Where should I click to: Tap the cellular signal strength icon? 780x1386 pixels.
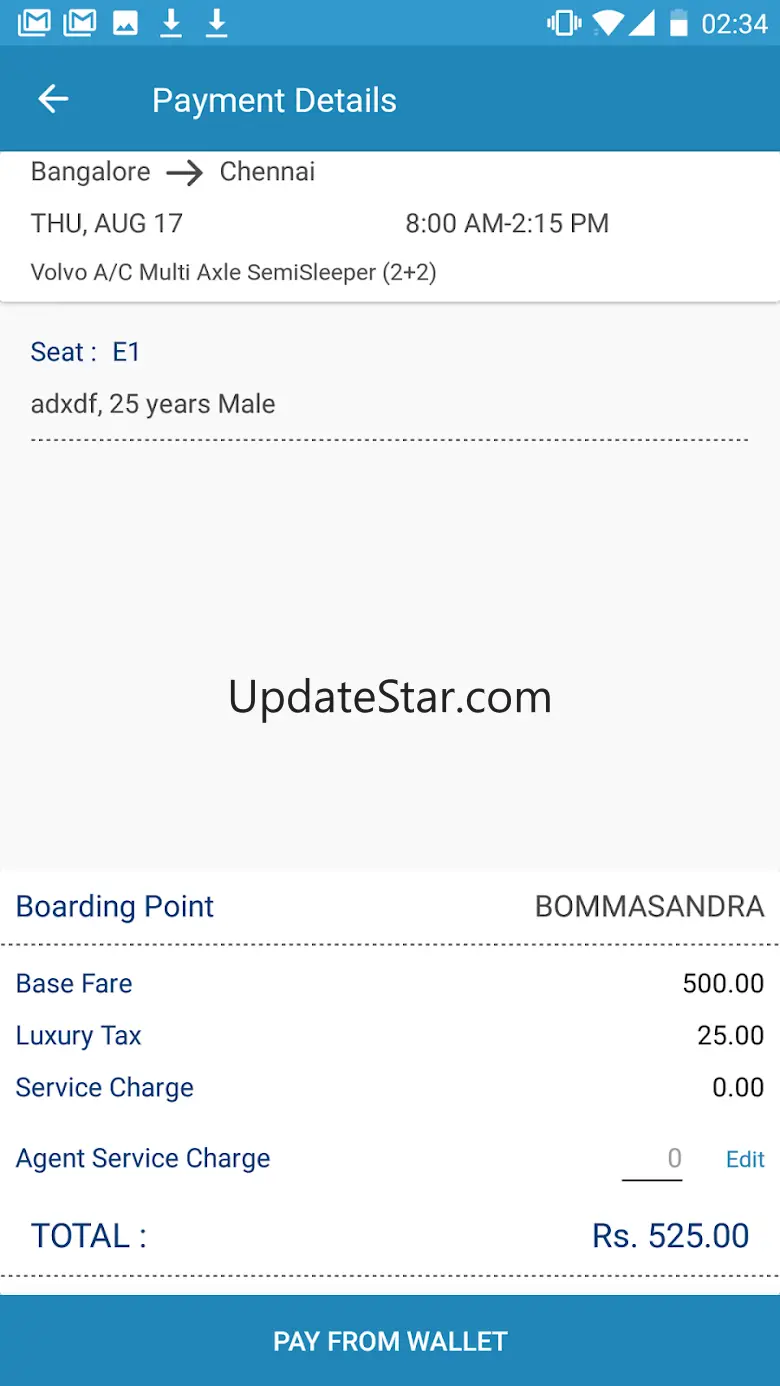click(641, 23)
